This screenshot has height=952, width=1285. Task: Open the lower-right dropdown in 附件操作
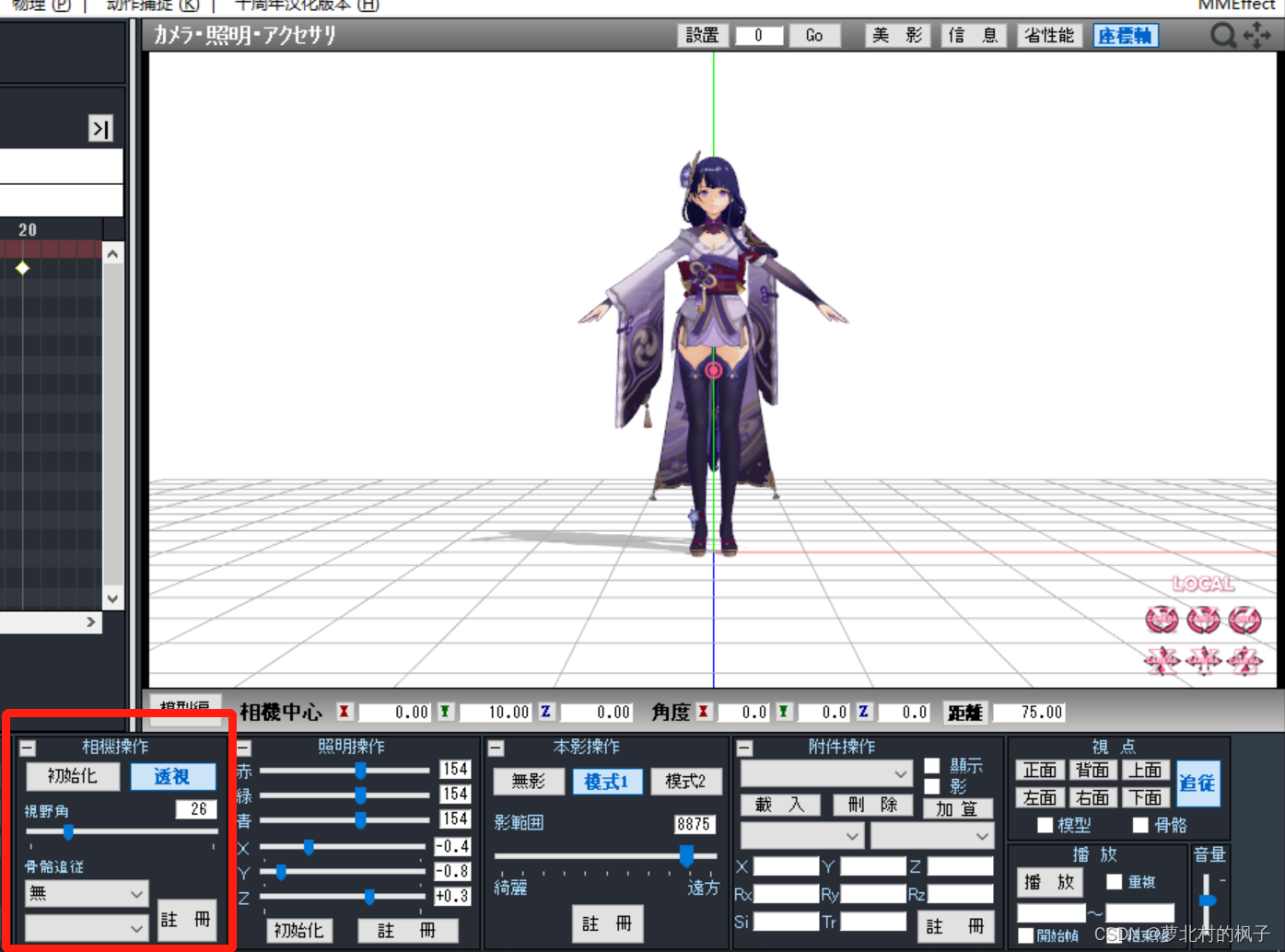coord(932,836)
